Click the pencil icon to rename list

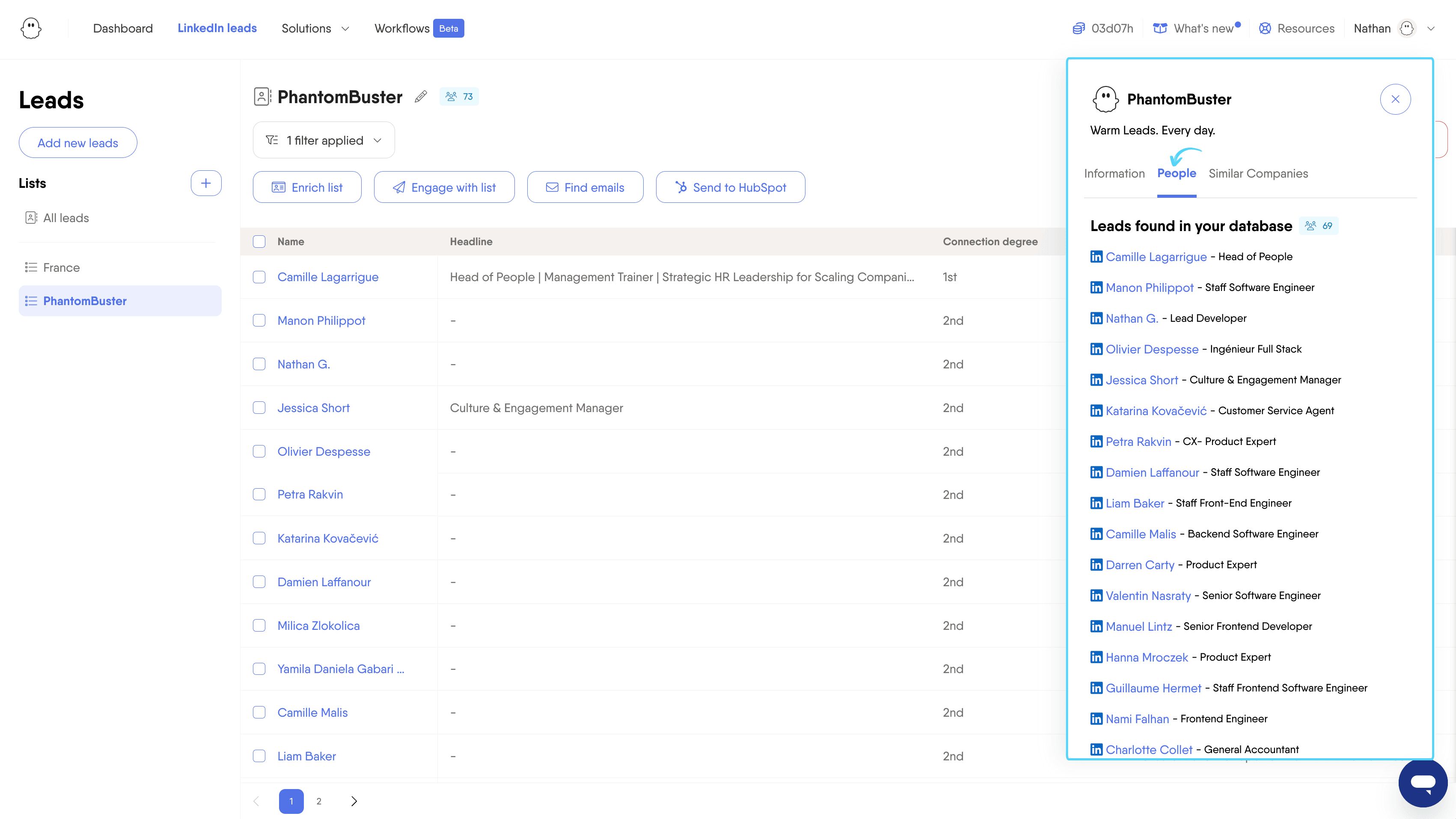(x=421, y=97)
